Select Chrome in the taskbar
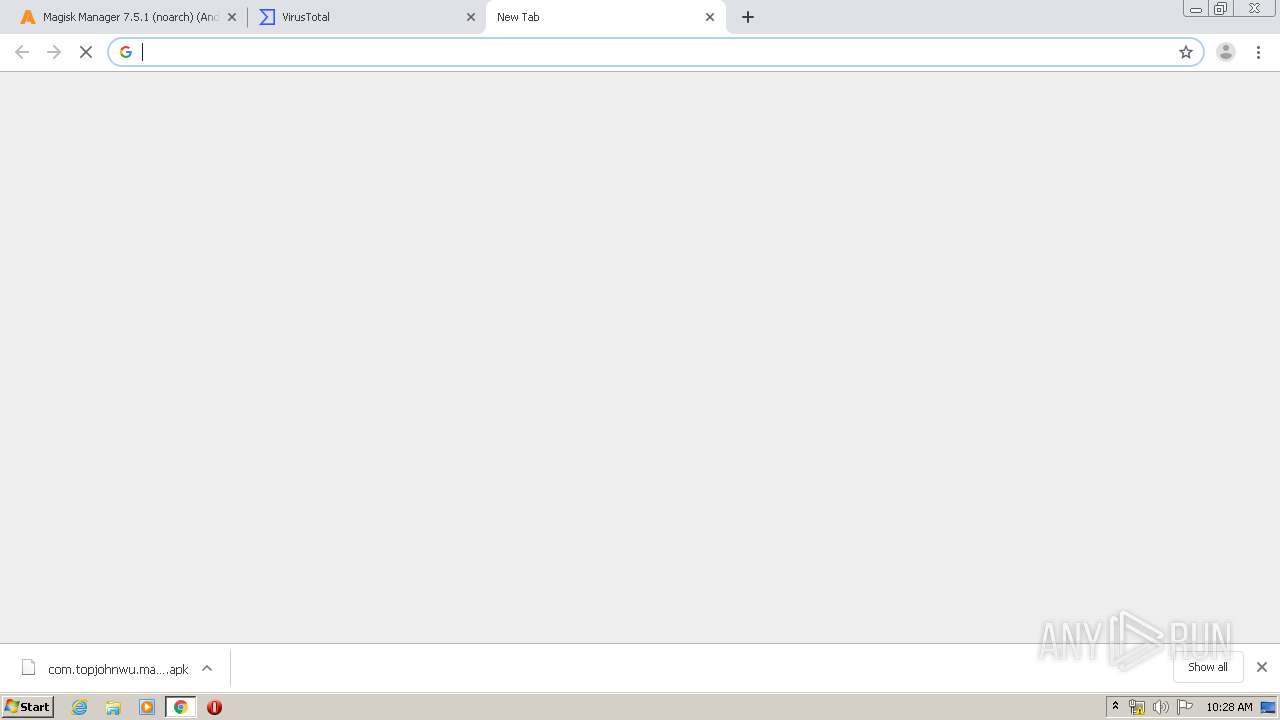This screenshot has height=720, width=1280. [x=180, y=707]
